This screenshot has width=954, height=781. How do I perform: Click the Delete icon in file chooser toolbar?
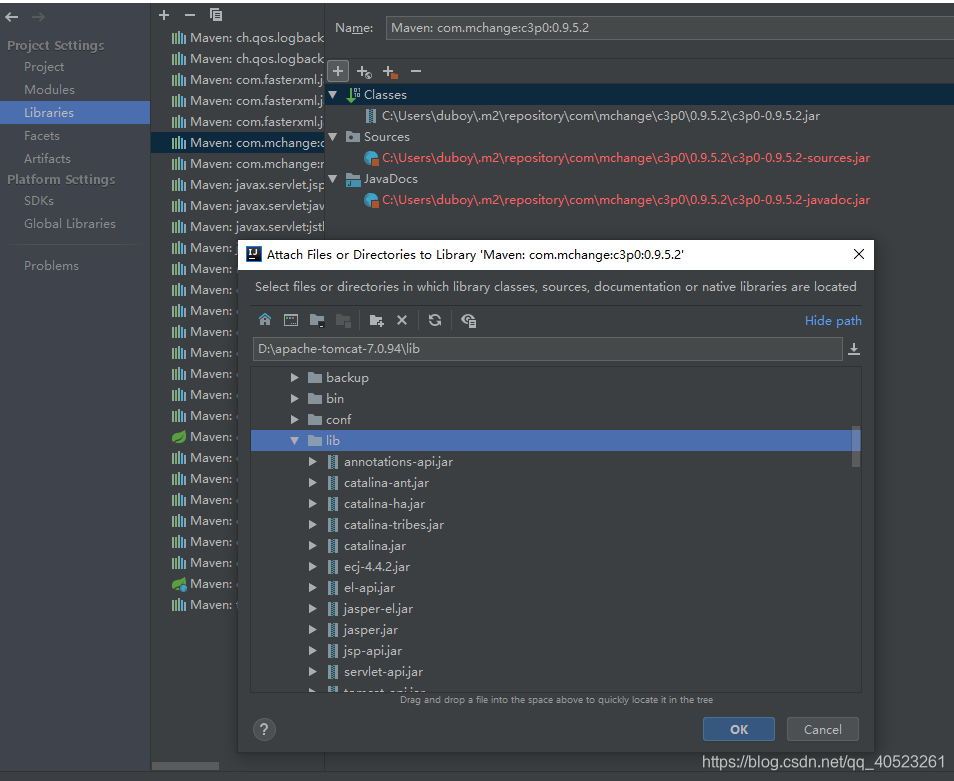(403, 320)
